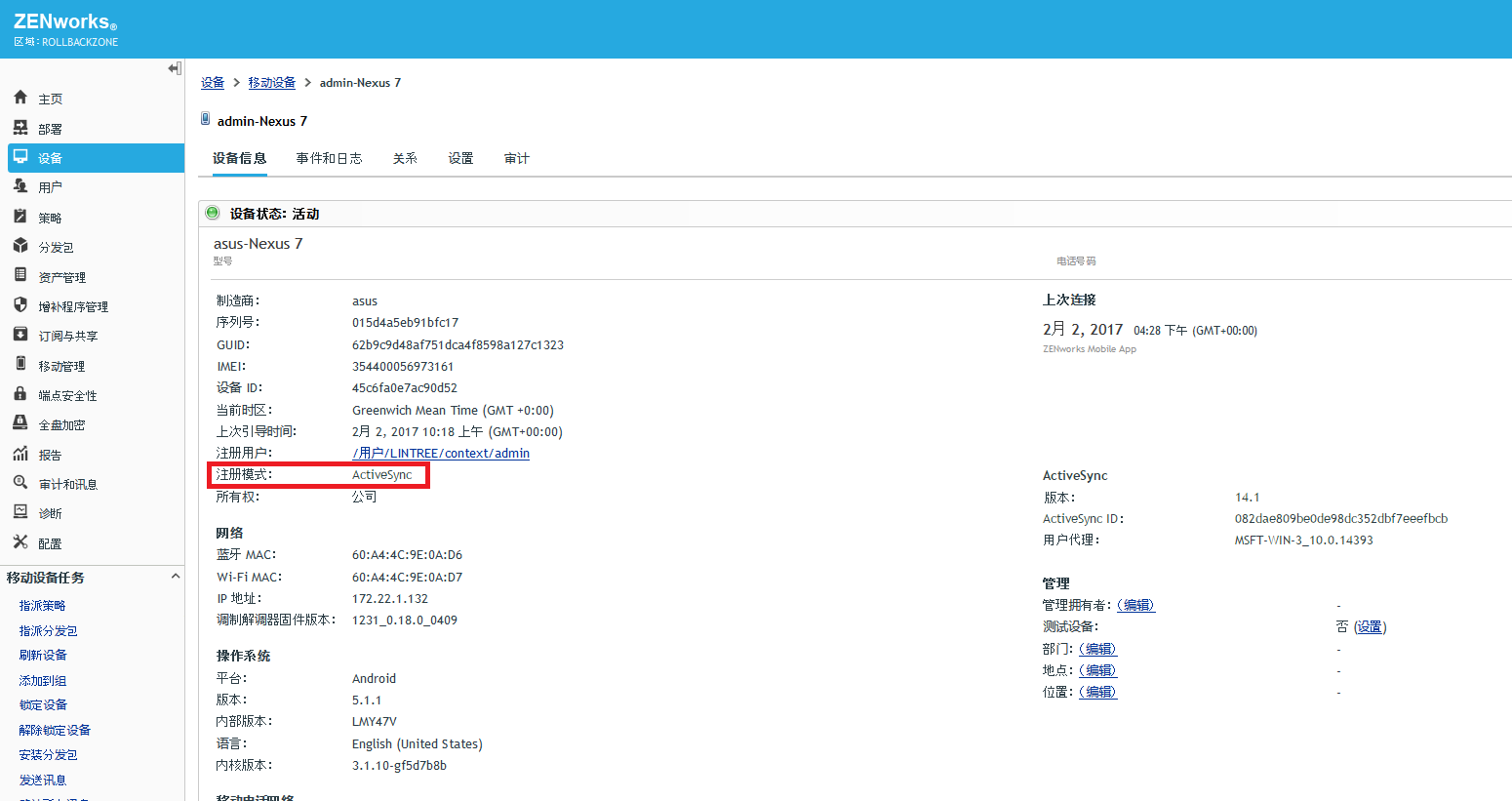Click the Policies icon in sidebar
This screenshot has height=801, width=1512.
[x=20, y=217]
